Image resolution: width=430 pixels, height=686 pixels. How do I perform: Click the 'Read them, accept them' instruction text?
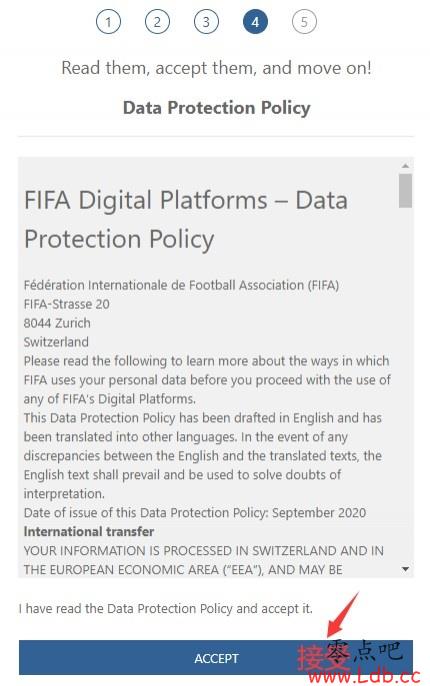[217, 68]
